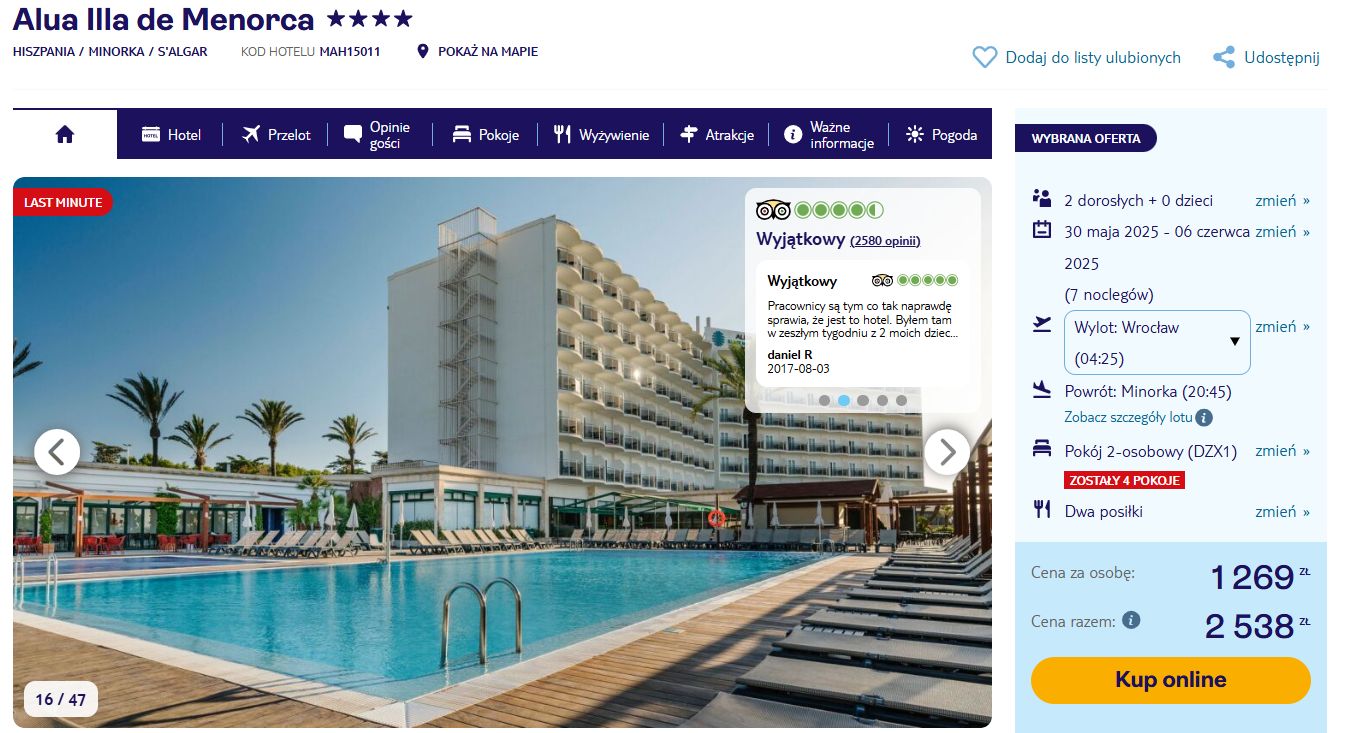Screen dimensions: 1347x733
Task: Select the first review carousel dot
Action: point(825,400)
